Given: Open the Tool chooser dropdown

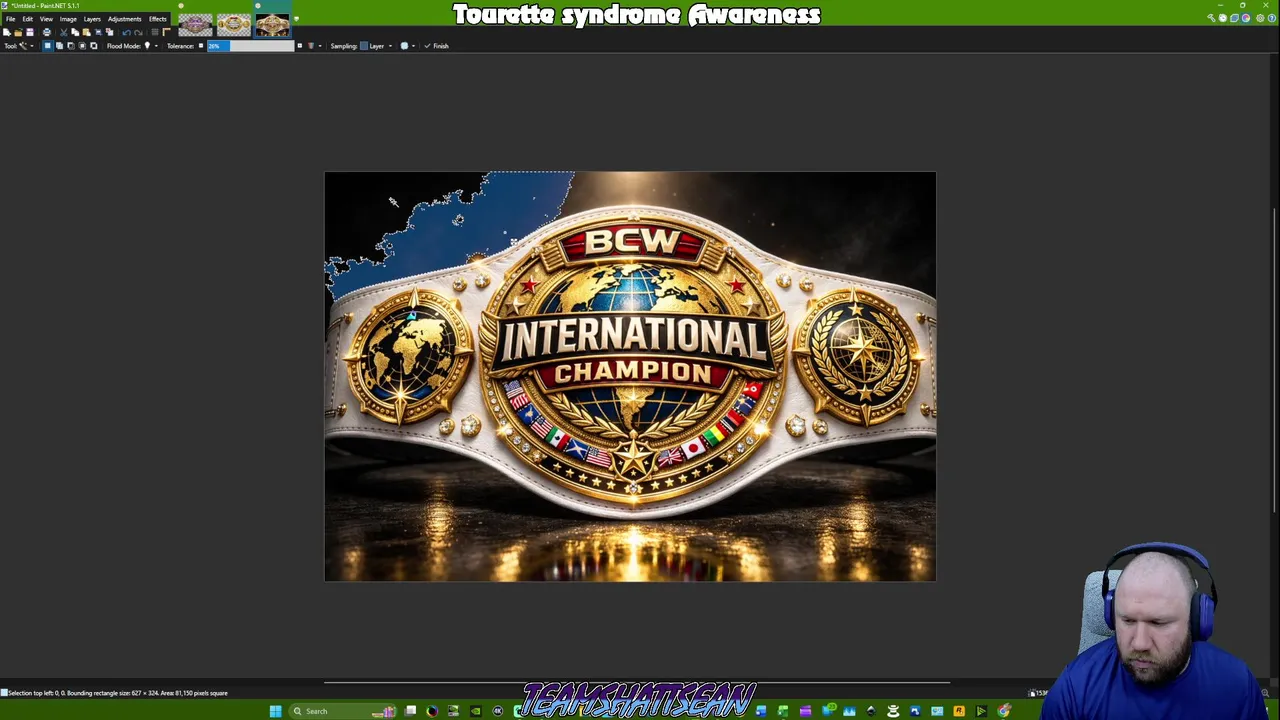Looking at the screenshot, I should pyautogui.click(x=27, y=46).
